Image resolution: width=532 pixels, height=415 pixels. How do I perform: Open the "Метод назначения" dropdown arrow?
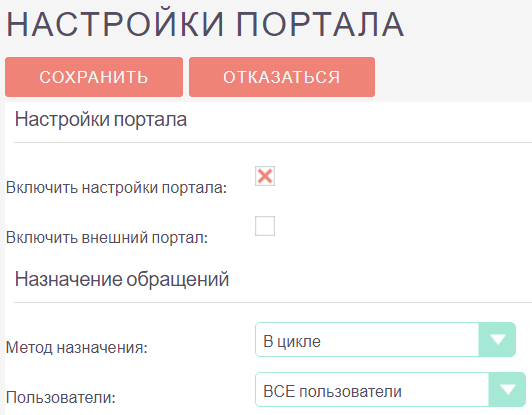click(497, 340)
